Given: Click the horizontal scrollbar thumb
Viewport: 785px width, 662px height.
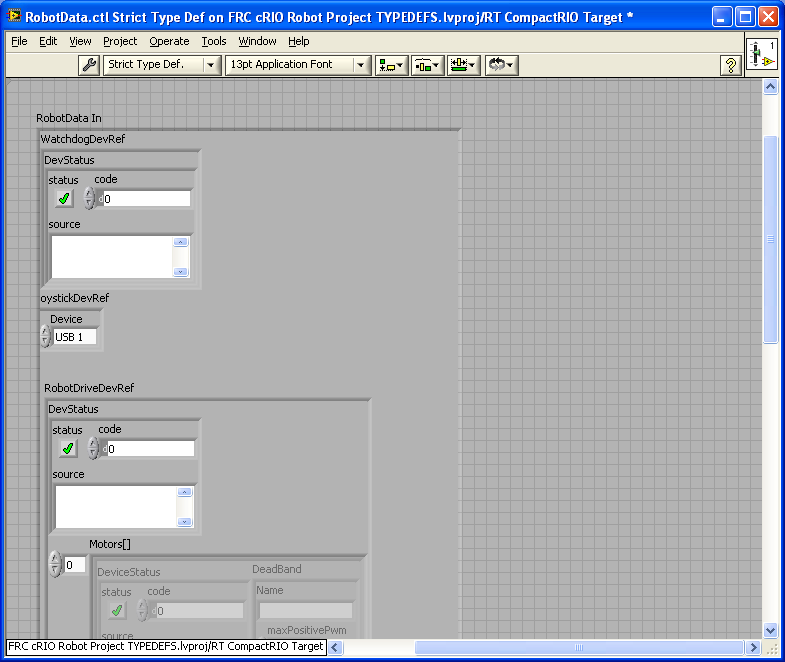Looking at the screenshot, I should pos(579,647).
